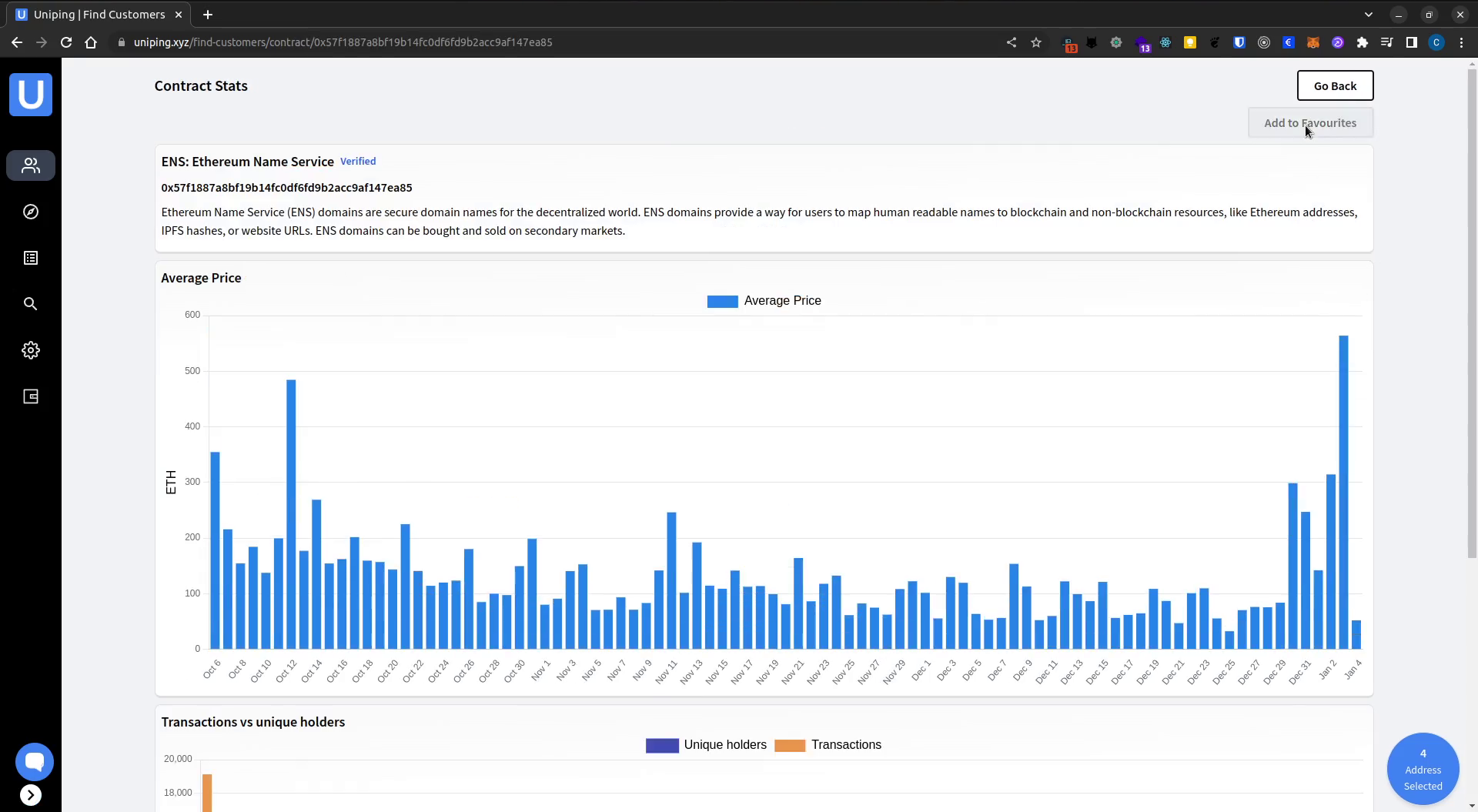Screen dimensions: 1478x812
Task: Toggle the Transactions legend item
Action: (x=828, y=745)
